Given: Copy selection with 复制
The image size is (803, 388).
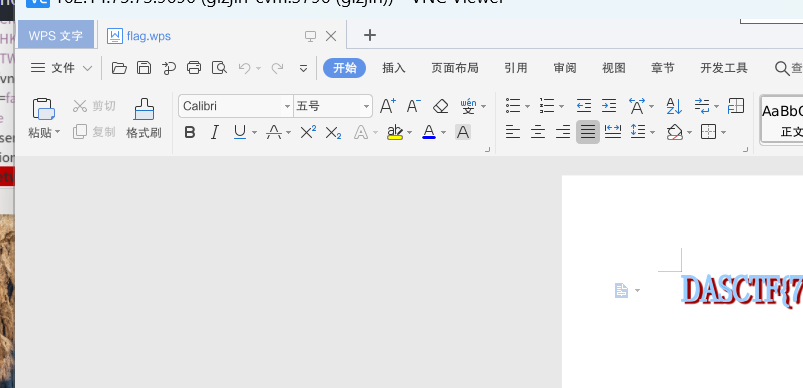Looking at the screenshot, I should point(94,132).
